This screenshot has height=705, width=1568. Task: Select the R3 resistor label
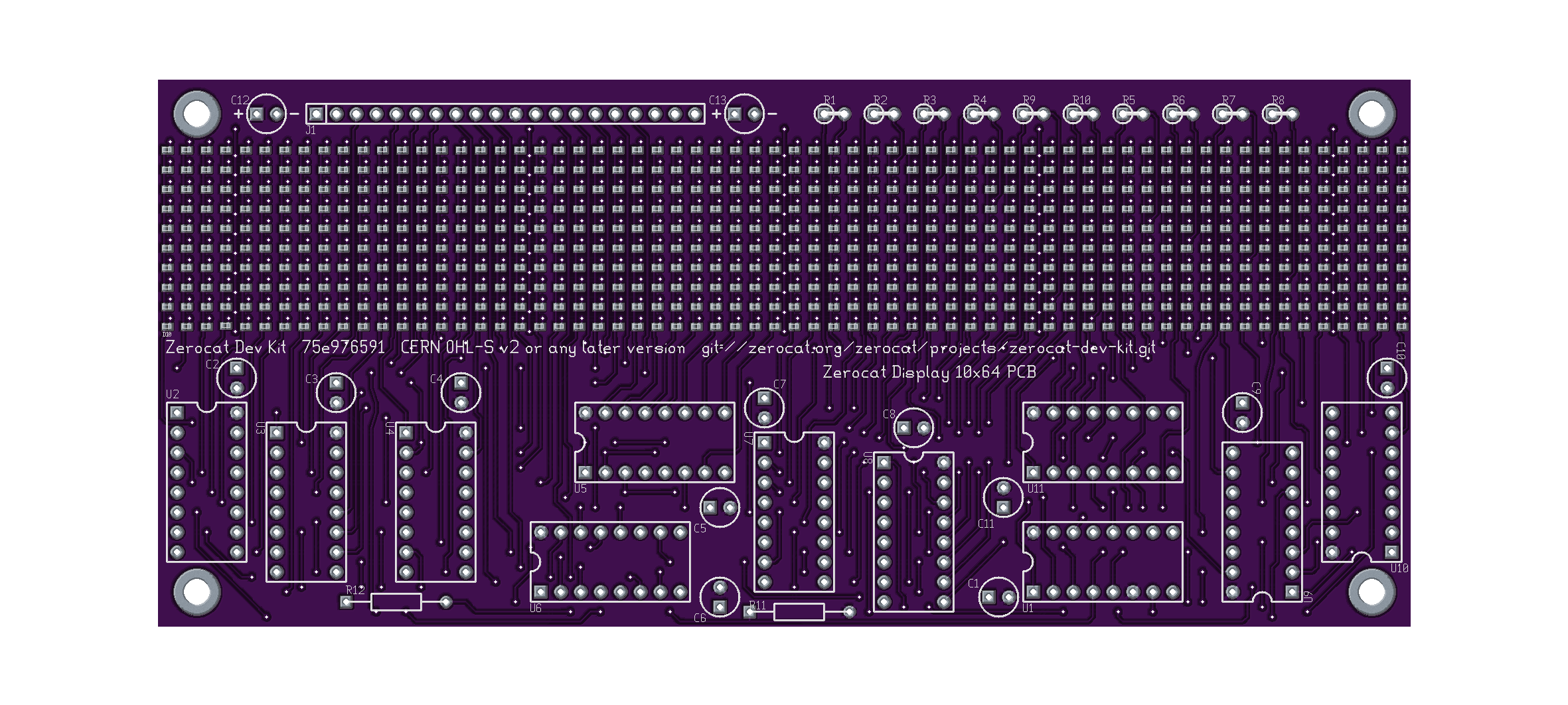point(930,100)
